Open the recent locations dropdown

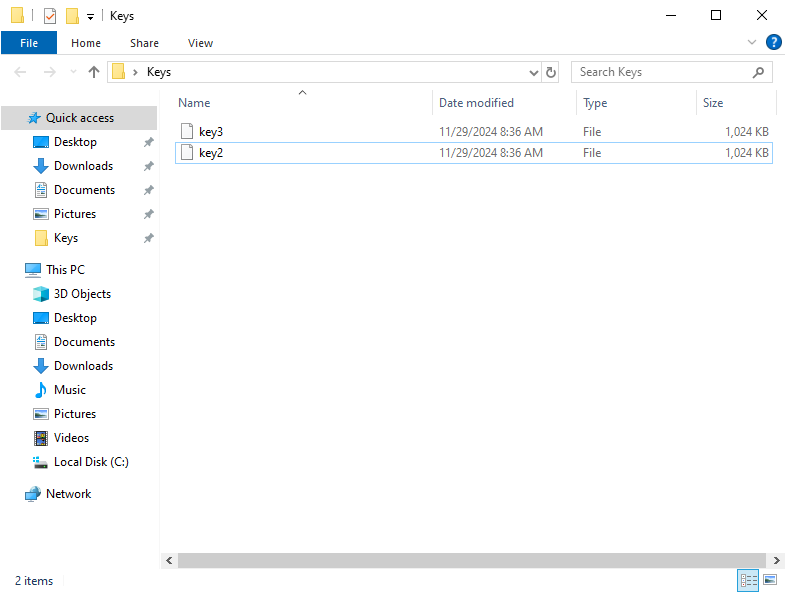[73, 72]
